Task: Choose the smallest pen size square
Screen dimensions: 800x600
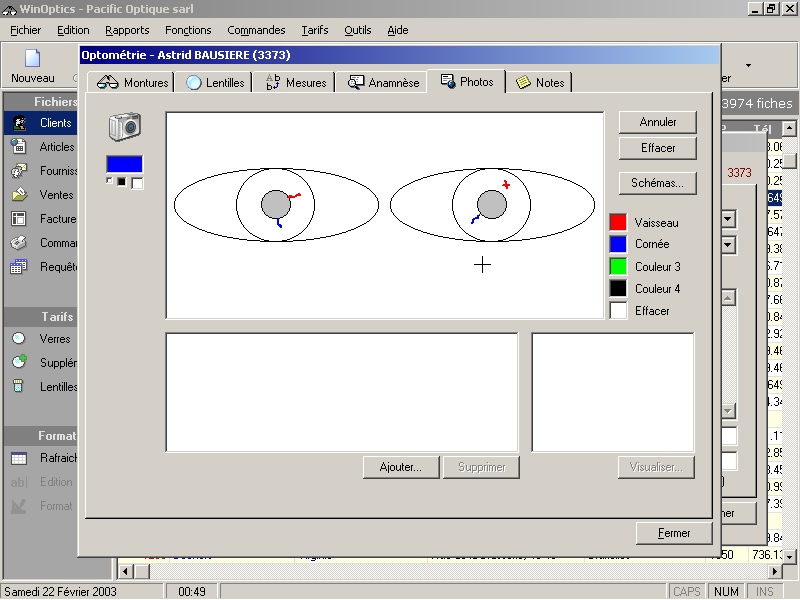Action: tap(109, 181)
